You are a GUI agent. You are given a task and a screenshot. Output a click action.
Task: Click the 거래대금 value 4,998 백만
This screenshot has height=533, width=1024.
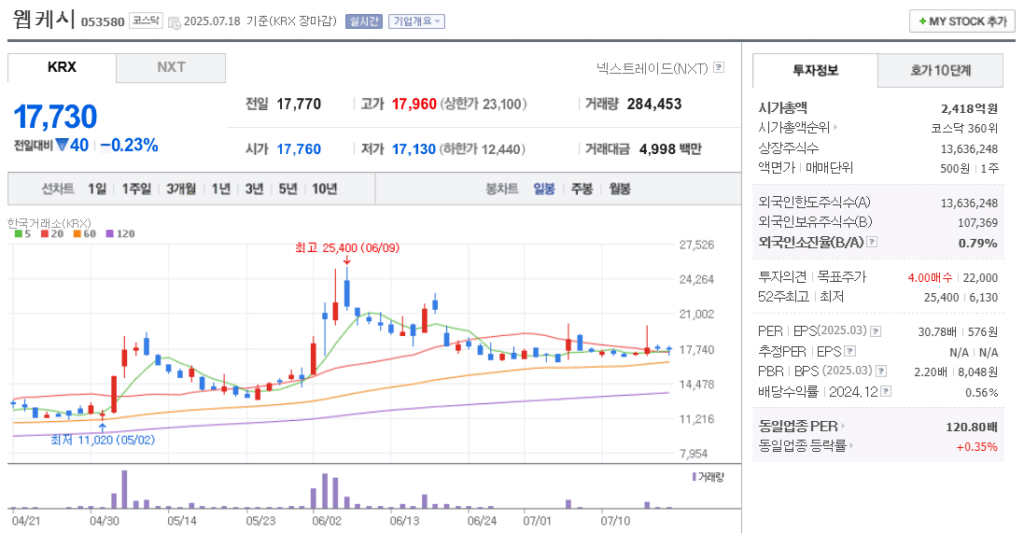(x=670, y=150)
